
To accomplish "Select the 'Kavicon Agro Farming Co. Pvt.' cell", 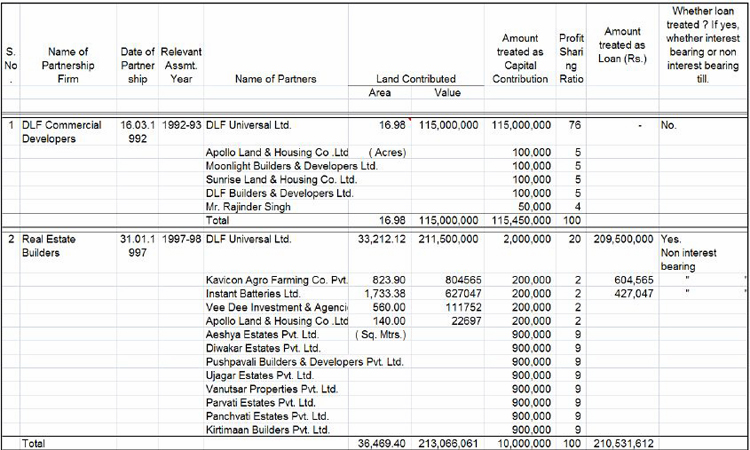I will (x=275, y=282).
